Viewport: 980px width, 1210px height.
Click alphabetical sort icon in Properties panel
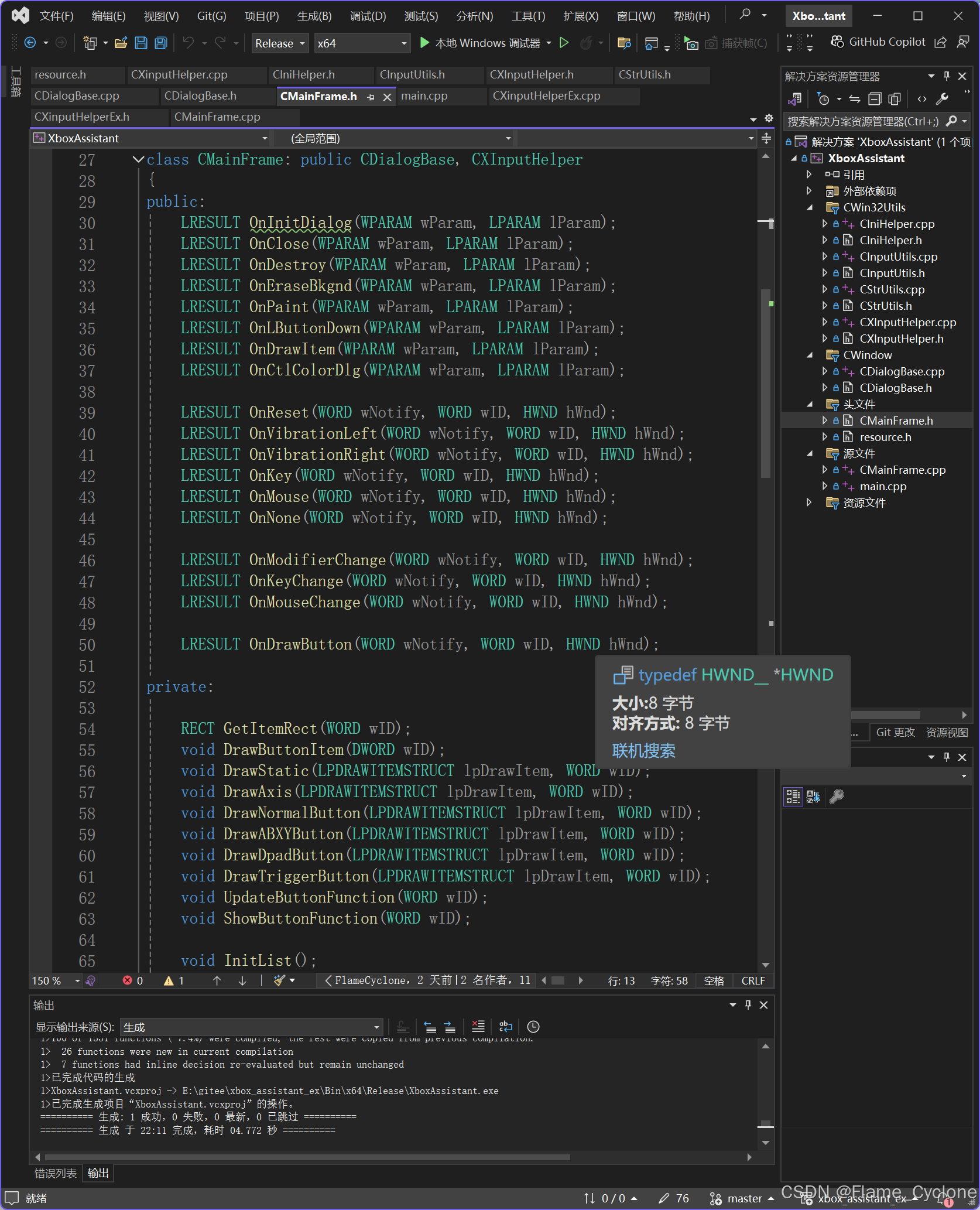(x=813, y=797)
